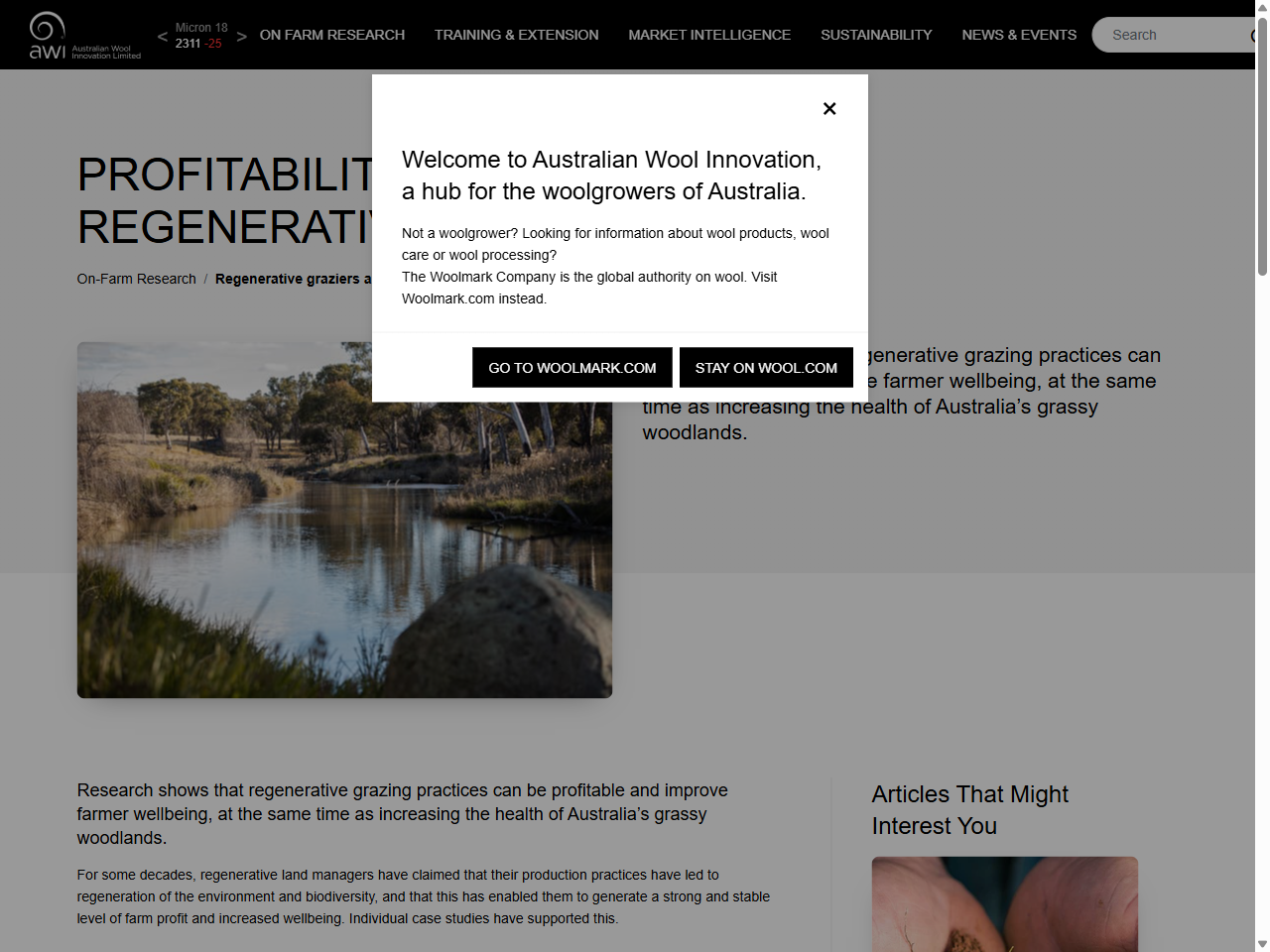This screenshot has width=1270, height=952.
Task: Click the AWI logo in header
Action: [x=85, y=36]
